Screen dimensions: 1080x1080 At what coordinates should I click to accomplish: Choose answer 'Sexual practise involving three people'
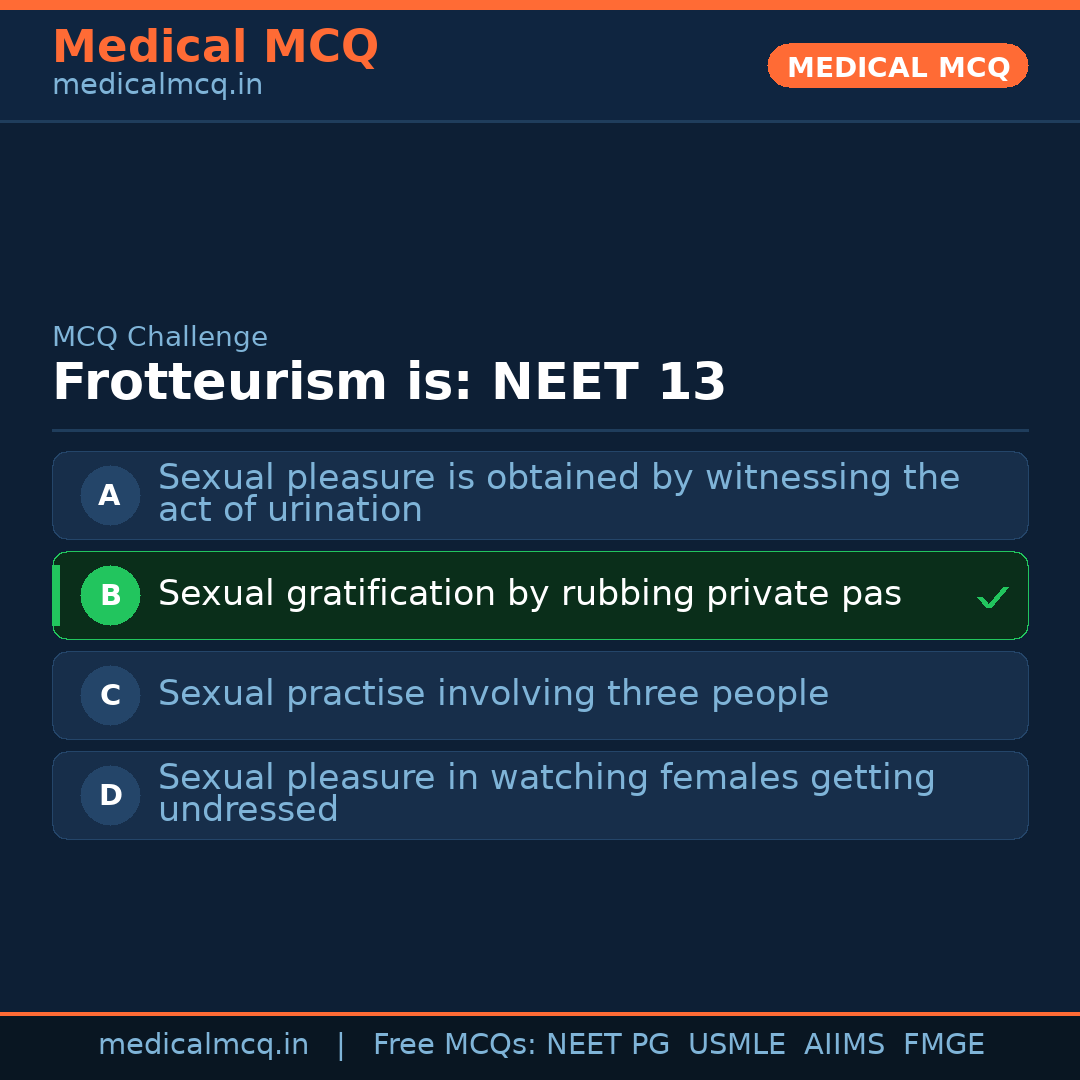click(x=493, y=694)
